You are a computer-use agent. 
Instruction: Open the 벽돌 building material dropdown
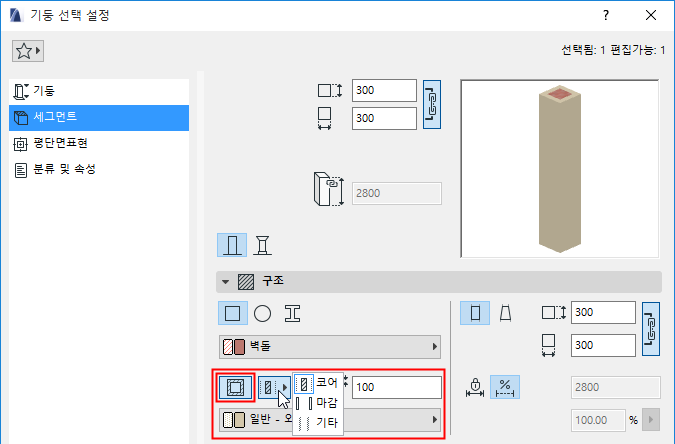tap(330, 347)
